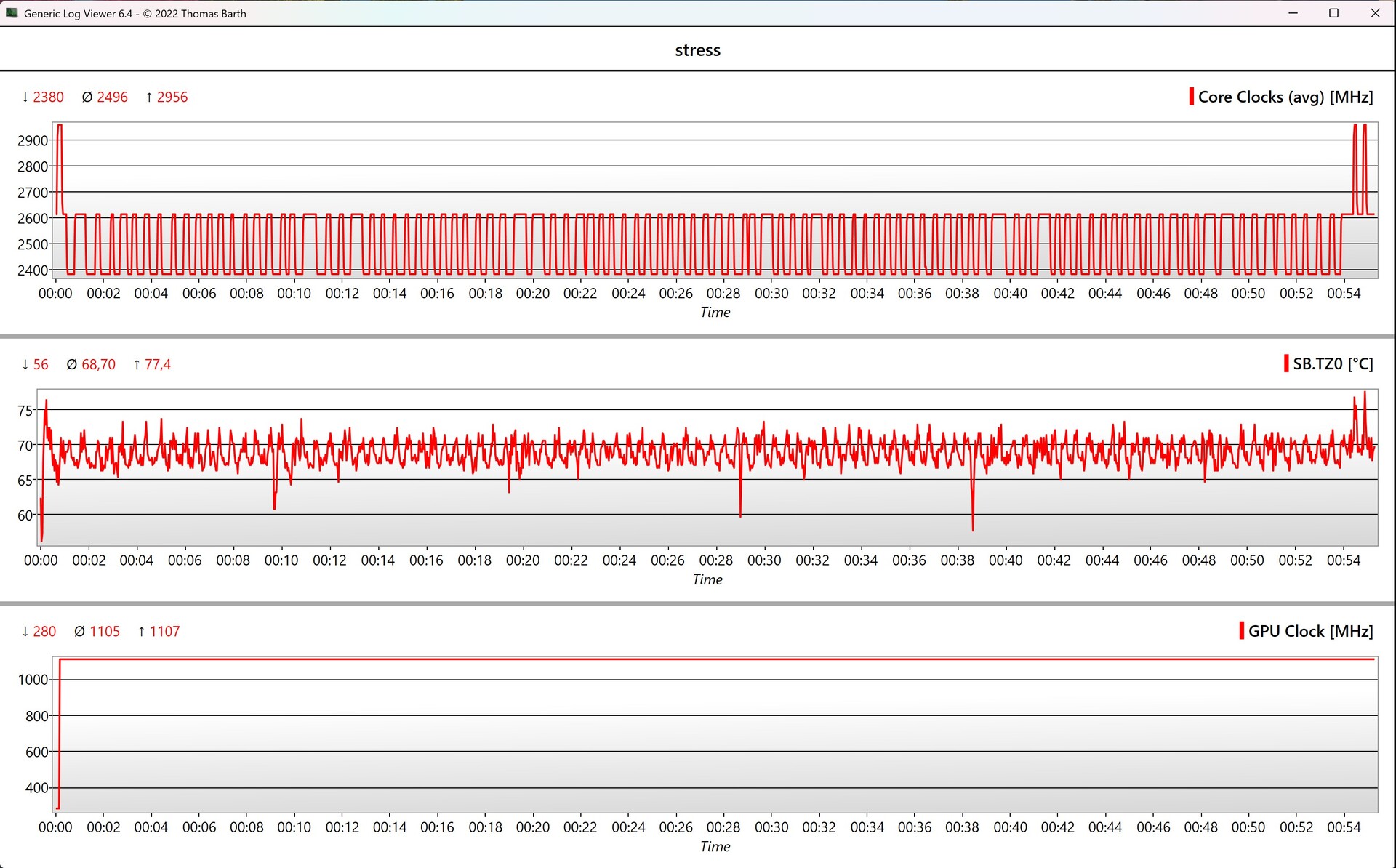Click 00:28 marker on Core Clocks axis
1396x868 pixels.
click(723, 293)
